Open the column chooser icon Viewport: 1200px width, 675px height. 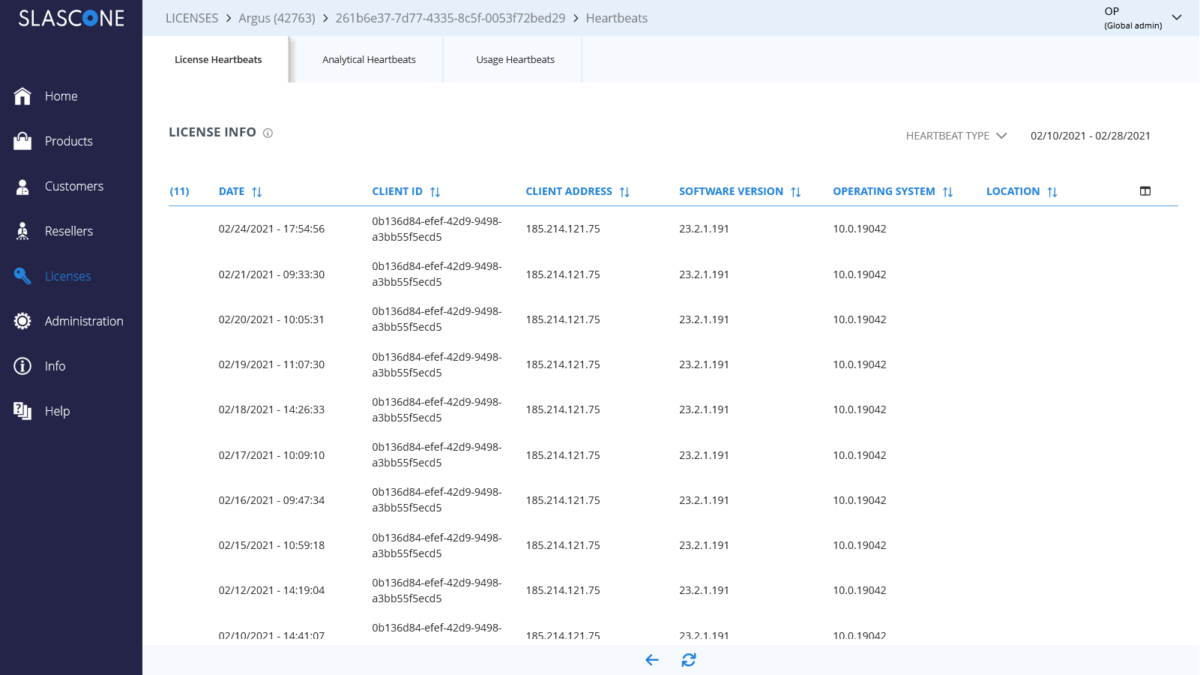(x=1145, y=191)
